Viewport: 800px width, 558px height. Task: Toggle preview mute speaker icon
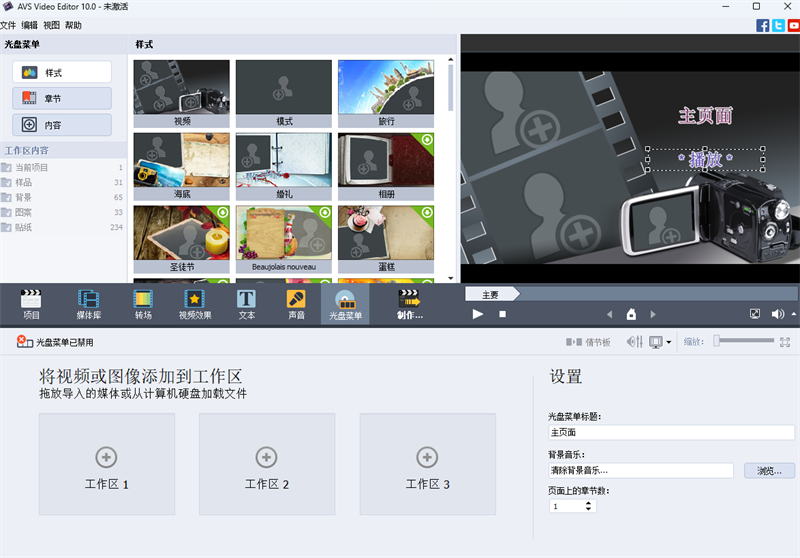[777, 314]
